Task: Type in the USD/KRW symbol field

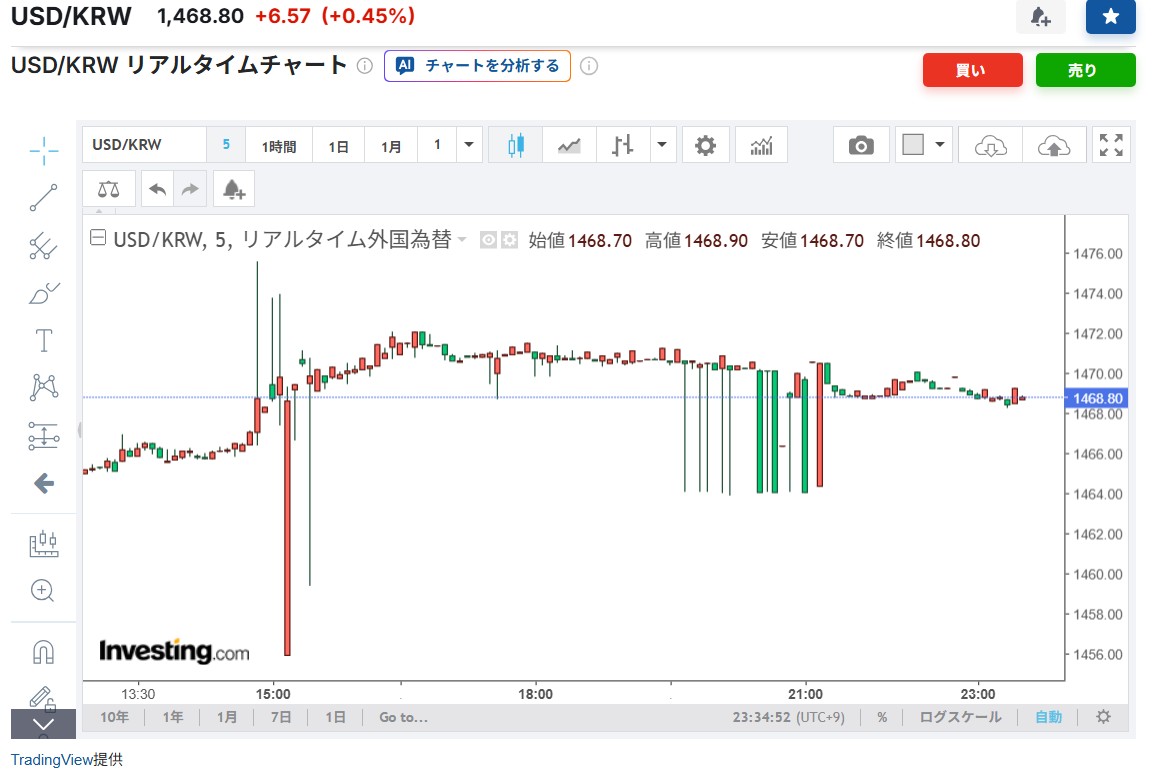Action: 143,145
